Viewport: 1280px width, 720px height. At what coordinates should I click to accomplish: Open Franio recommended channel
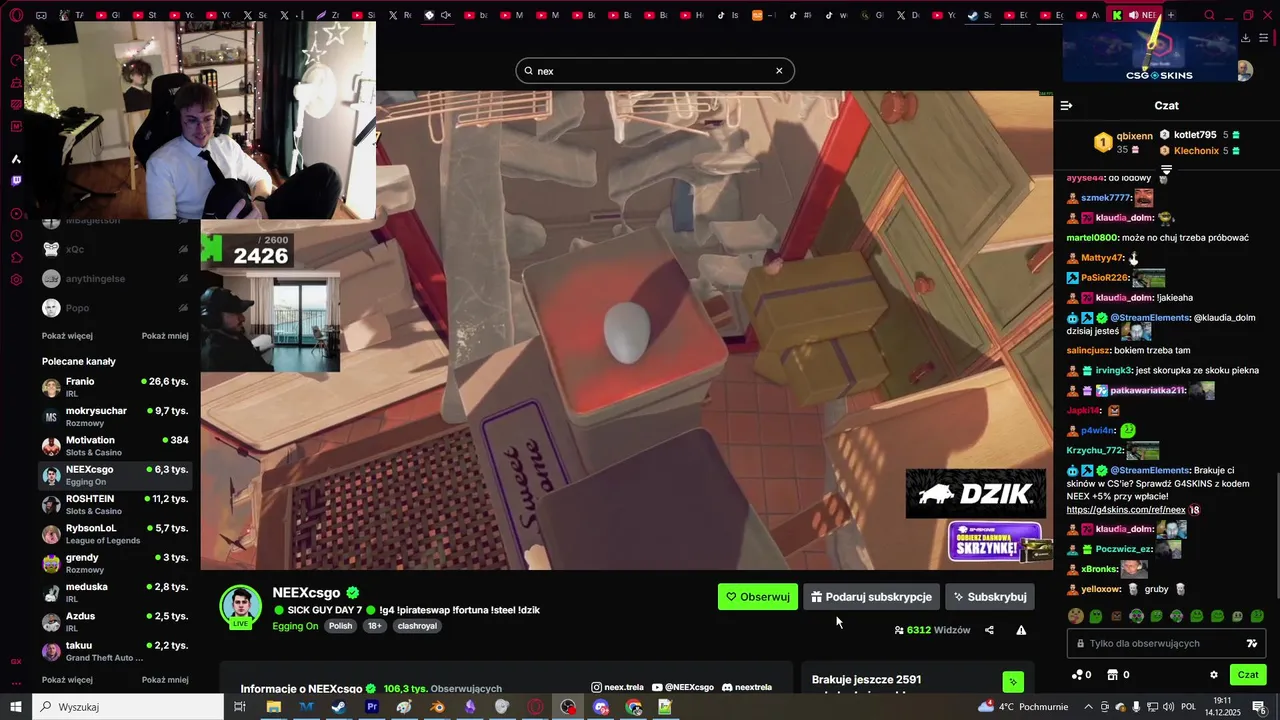click(x=115, y=387)
